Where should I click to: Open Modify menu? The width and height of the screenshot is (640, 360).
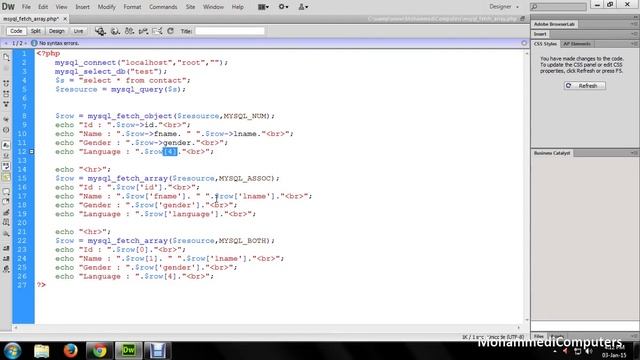(106, 7)
